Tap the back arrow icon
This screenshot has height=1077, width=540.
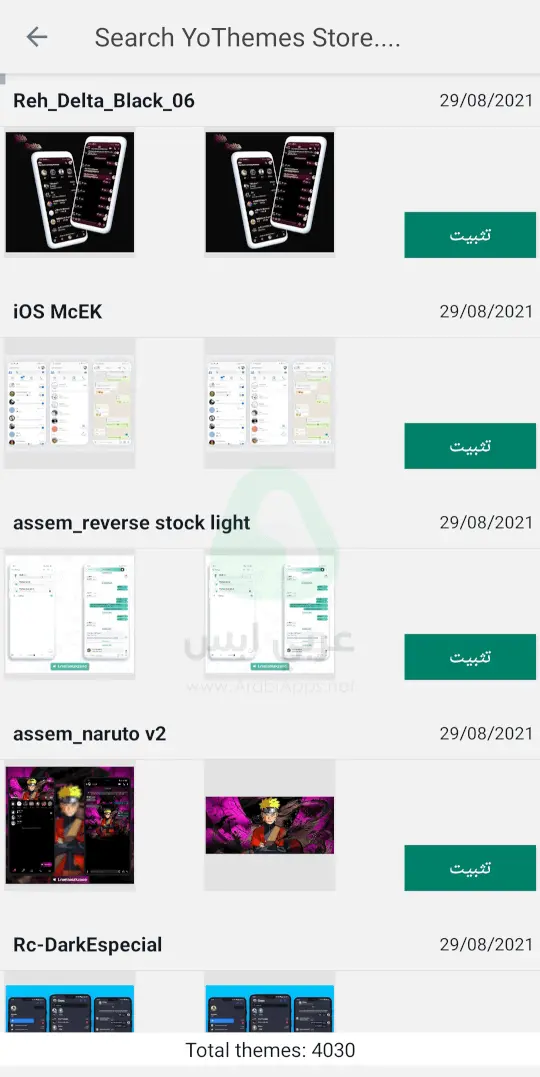(x=36, y=37)
